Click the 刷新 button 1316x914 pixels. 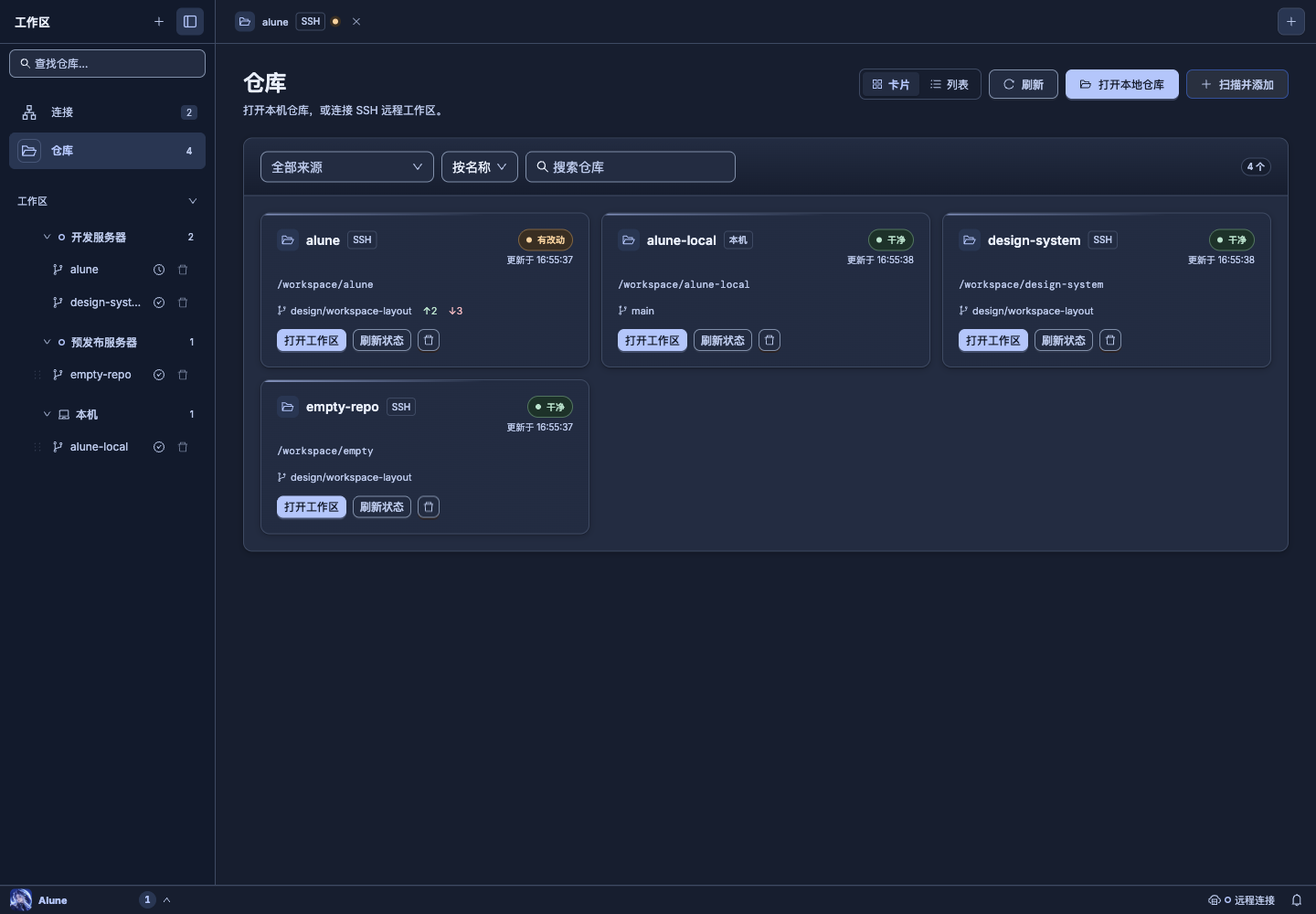(x=1024, y=84)
